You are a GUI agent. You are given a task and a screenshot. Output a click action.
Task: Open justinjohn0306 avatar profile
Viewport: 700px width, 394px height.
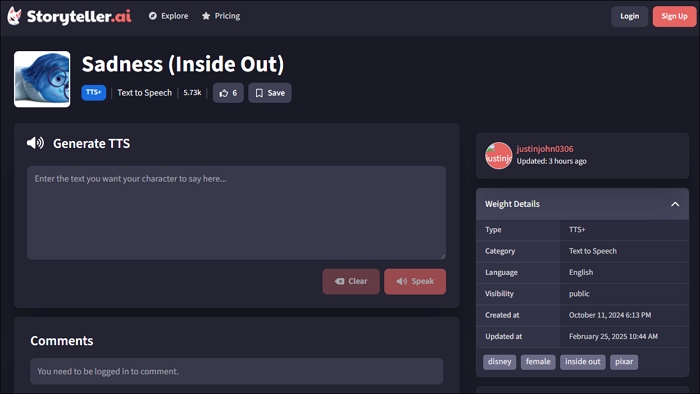click(498, 156)
